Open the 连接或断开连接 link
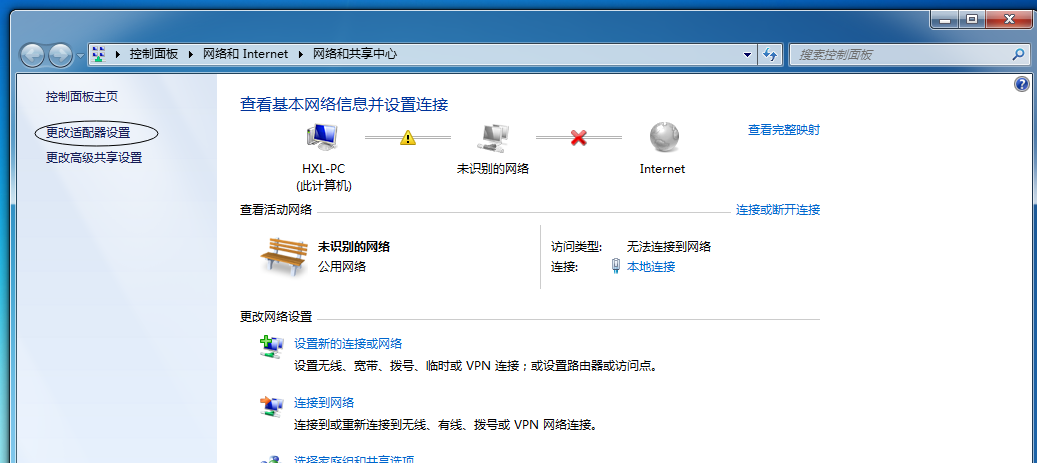This screenshot has width=1037, height=463. (x=778, y=210)
